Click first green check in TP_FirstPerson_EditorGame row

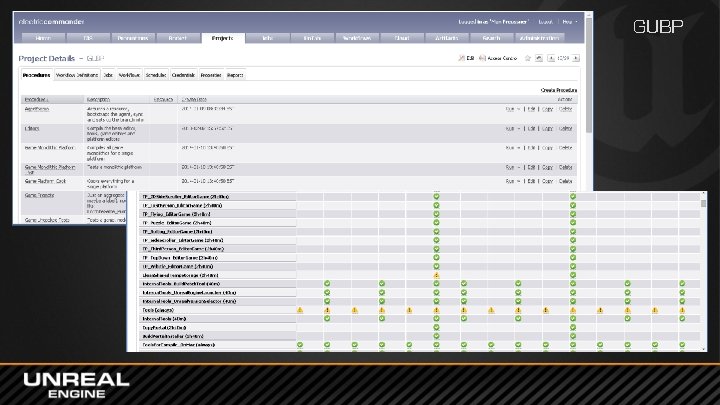click(436, 205)
